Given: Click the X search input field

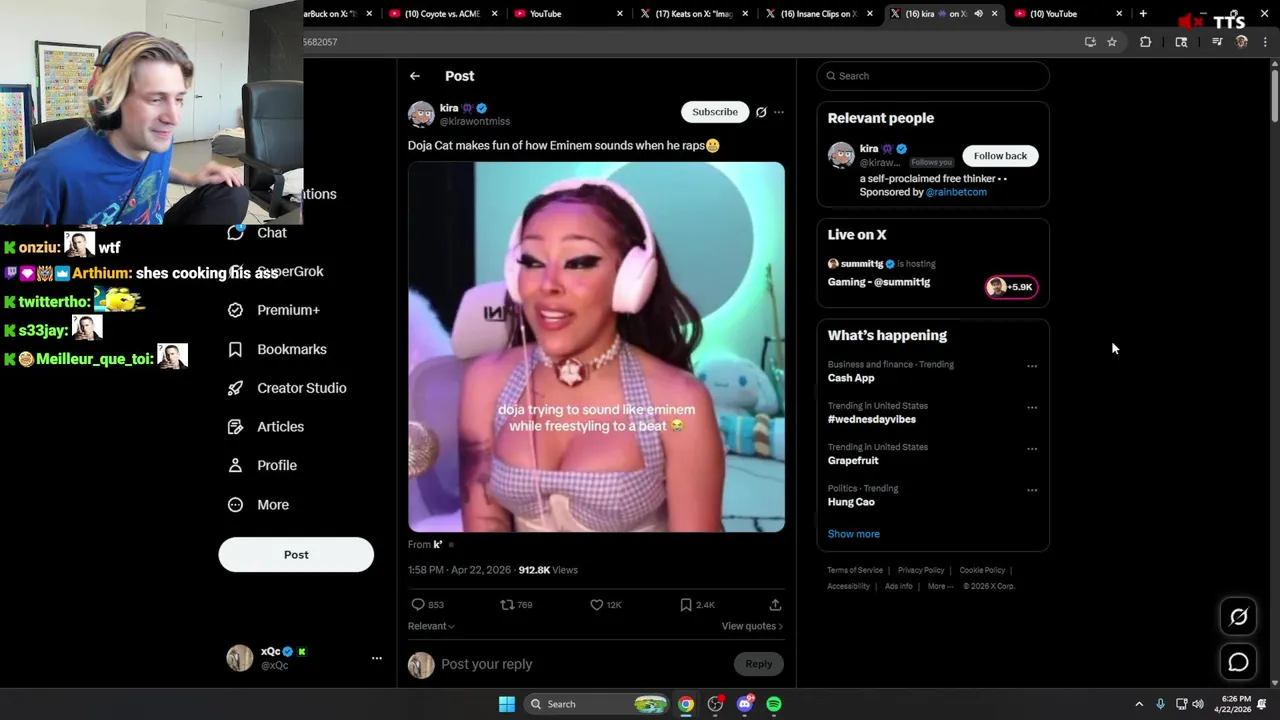Looking at the screenshot, I should pos(933,76).
